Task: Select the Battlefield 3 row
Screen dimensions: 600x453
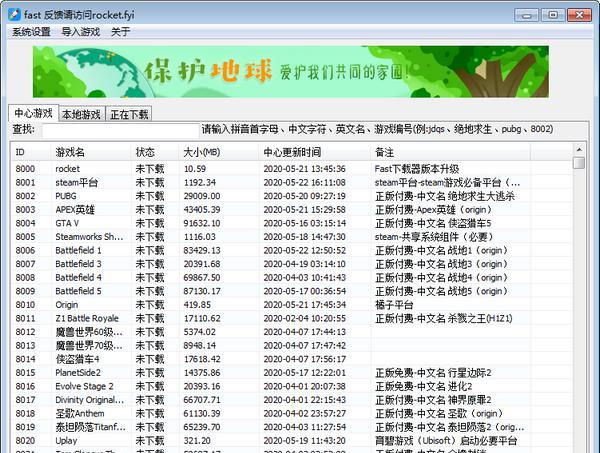Action: (x=292, y=264)
